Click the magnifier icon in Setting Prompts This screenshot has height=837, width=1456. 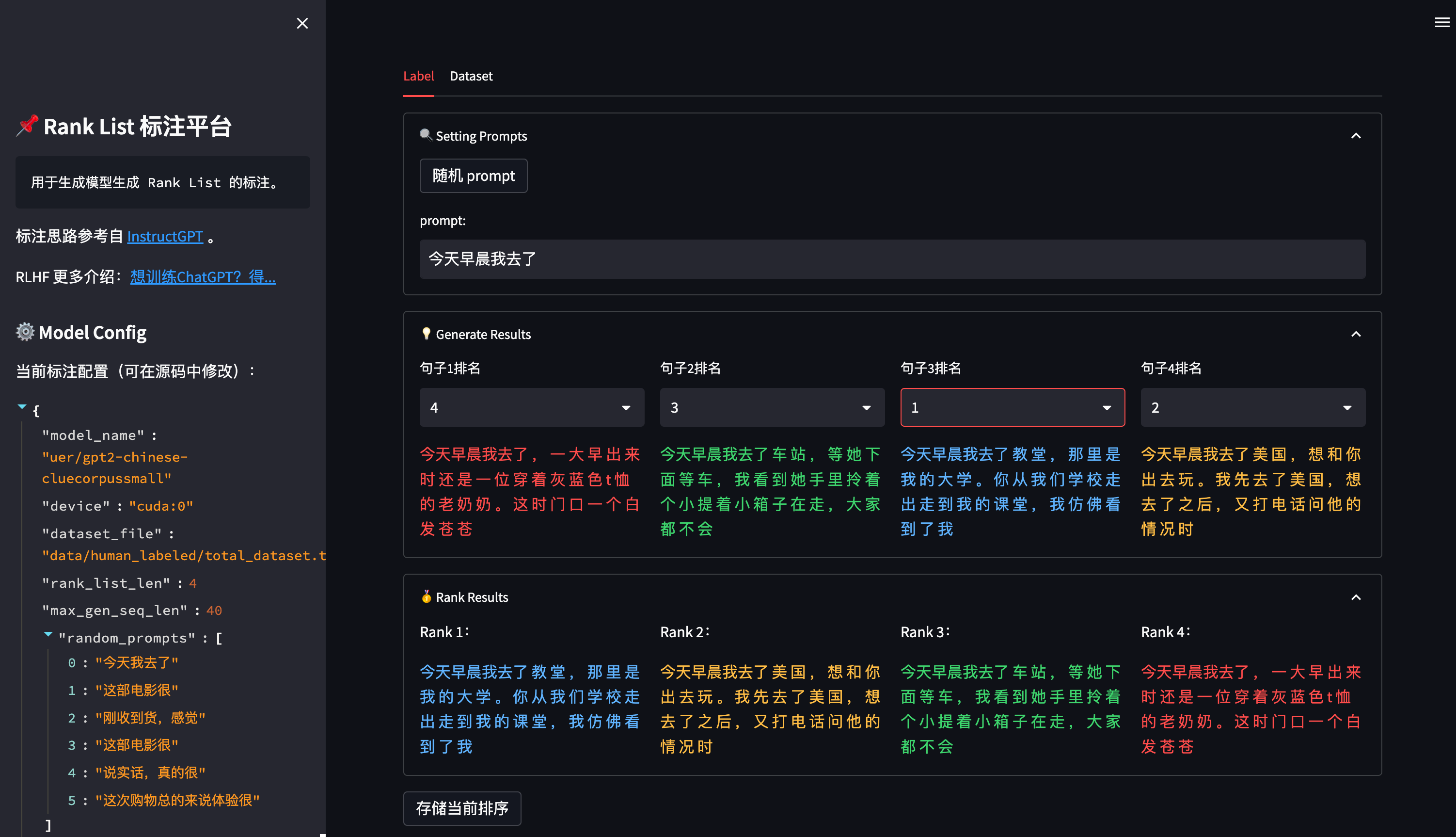426,135
